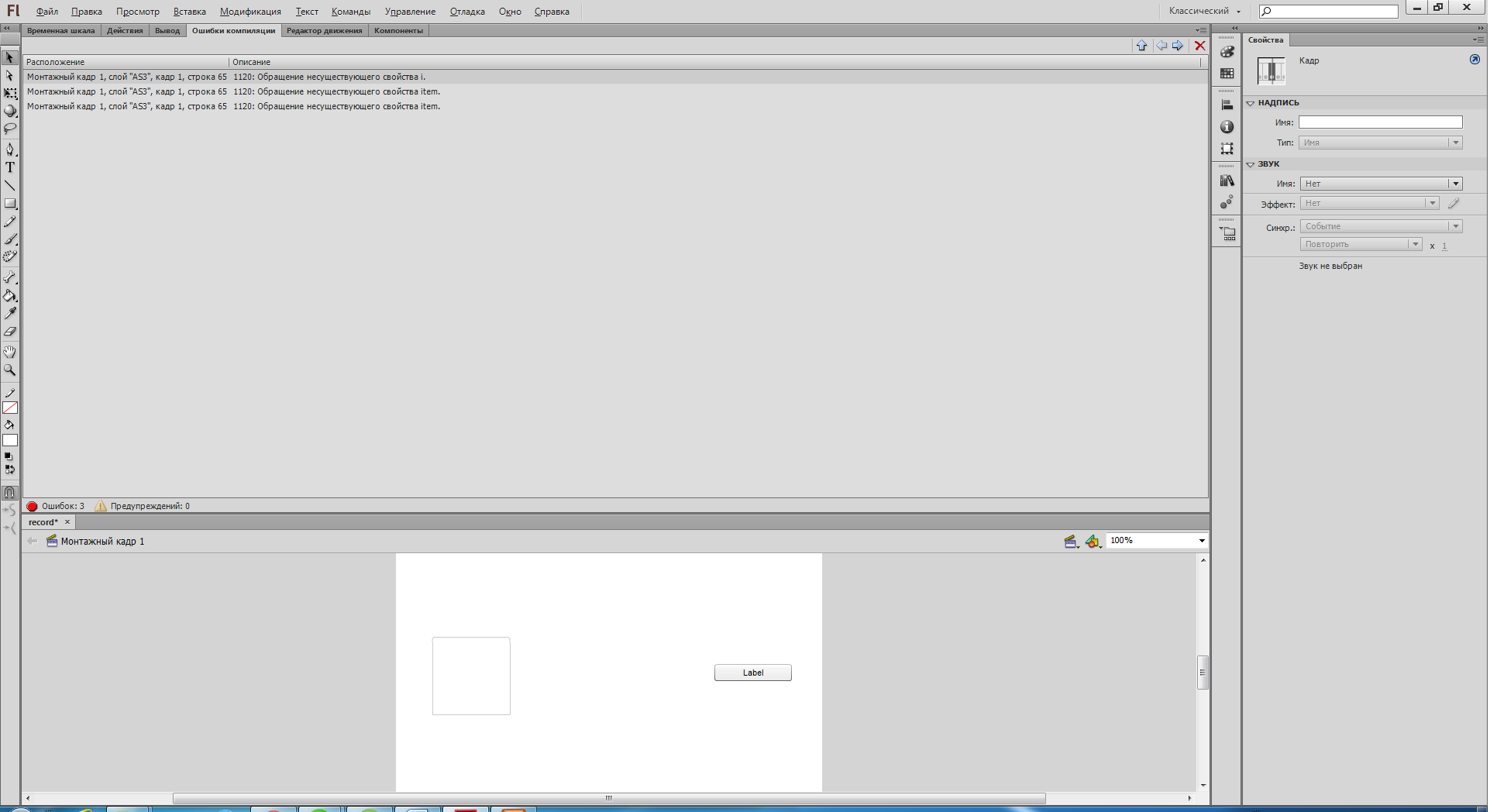Open the Color palette panel icon

tap(1227, 52)
